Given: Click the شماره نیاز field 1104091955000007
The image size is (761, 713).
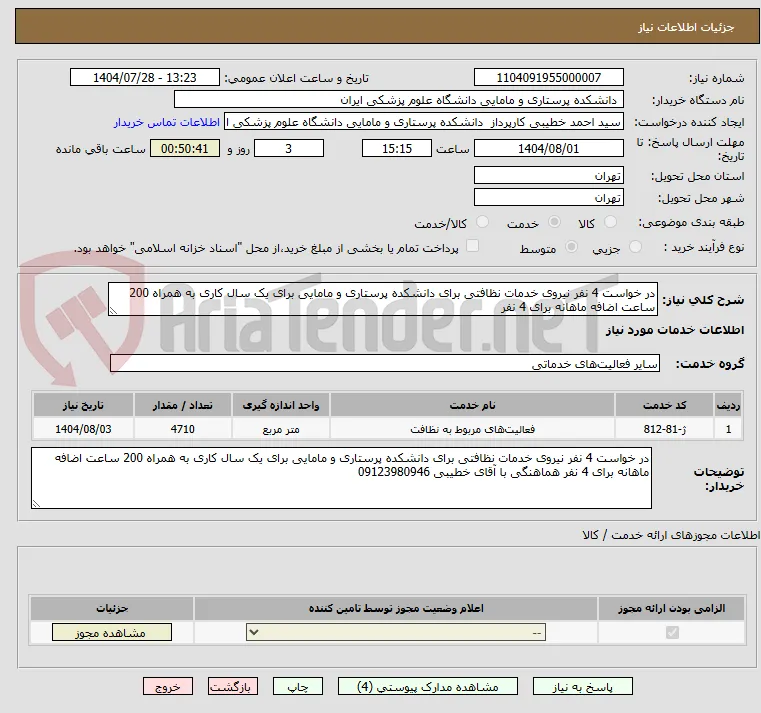Looking at the screenshot, I should coord(548,78).
